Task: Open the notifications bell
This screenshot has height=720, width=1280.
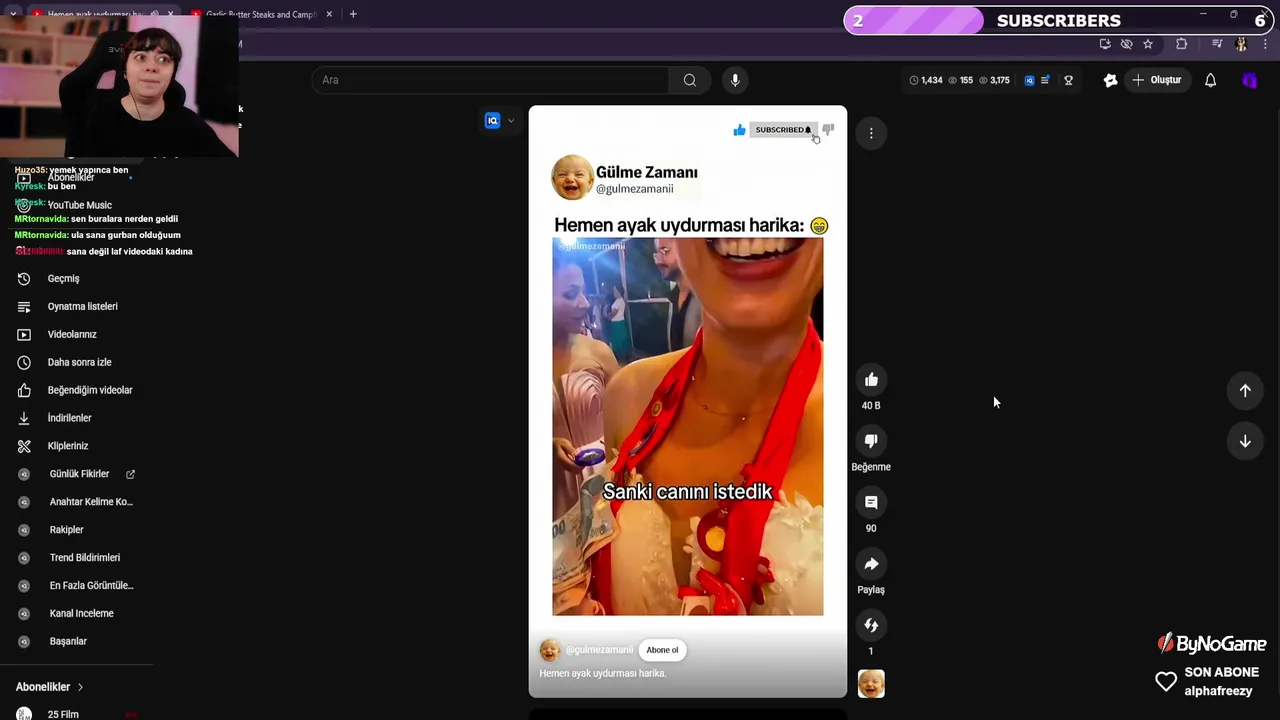Action: 1210,80
